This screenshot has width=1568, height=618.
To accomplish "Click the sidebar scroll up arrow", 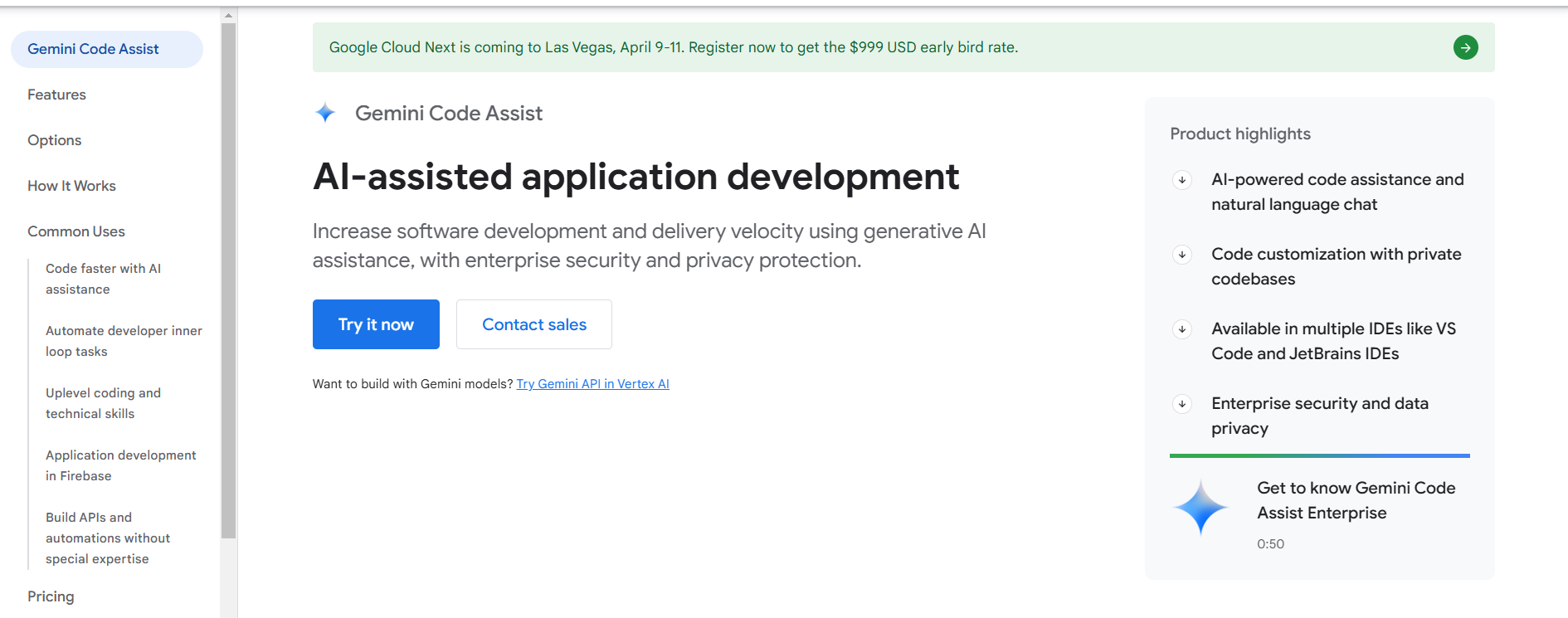I will [x=229, y=15].
